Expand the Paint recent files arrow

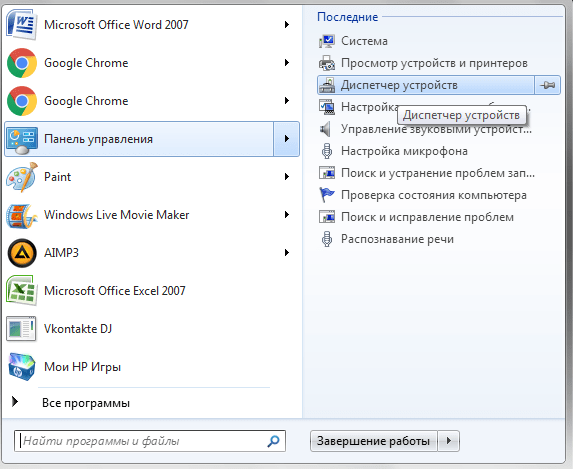(287, 177)
